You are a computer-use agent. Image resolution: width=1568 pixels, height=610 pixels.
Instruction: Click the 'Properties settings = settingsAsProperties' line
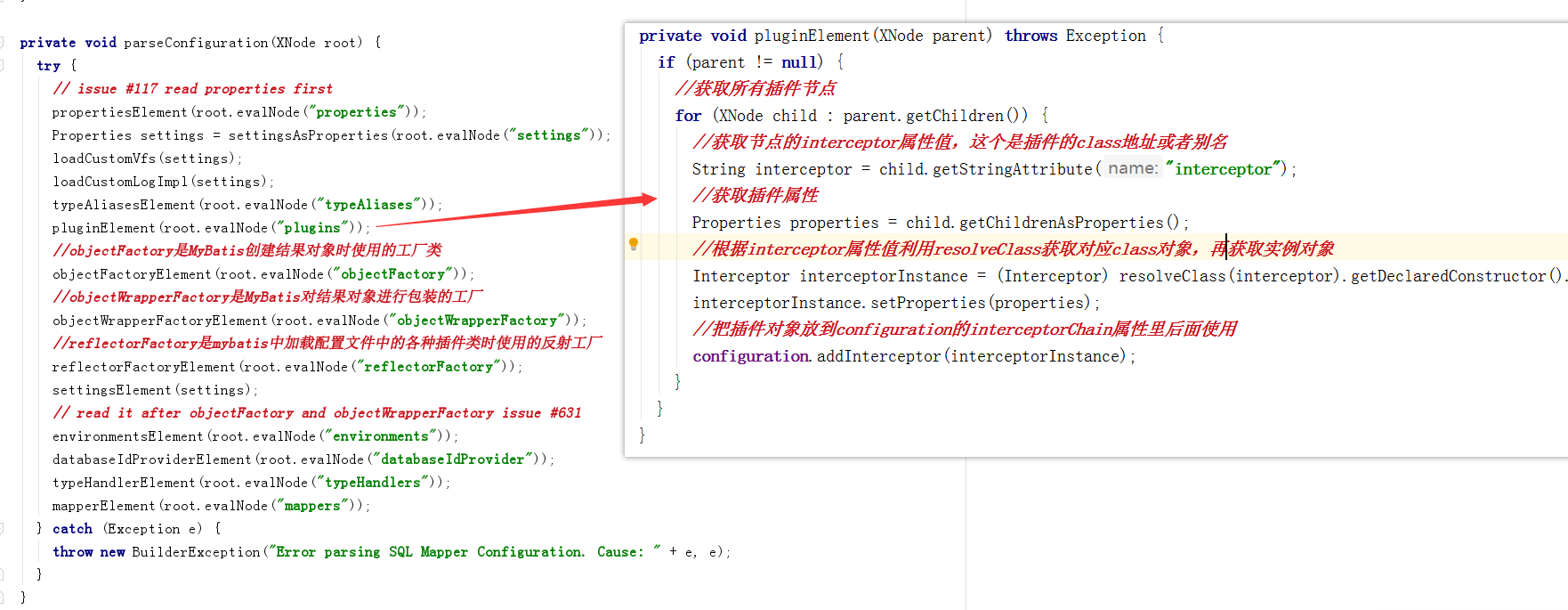click(x=331, y=135)
